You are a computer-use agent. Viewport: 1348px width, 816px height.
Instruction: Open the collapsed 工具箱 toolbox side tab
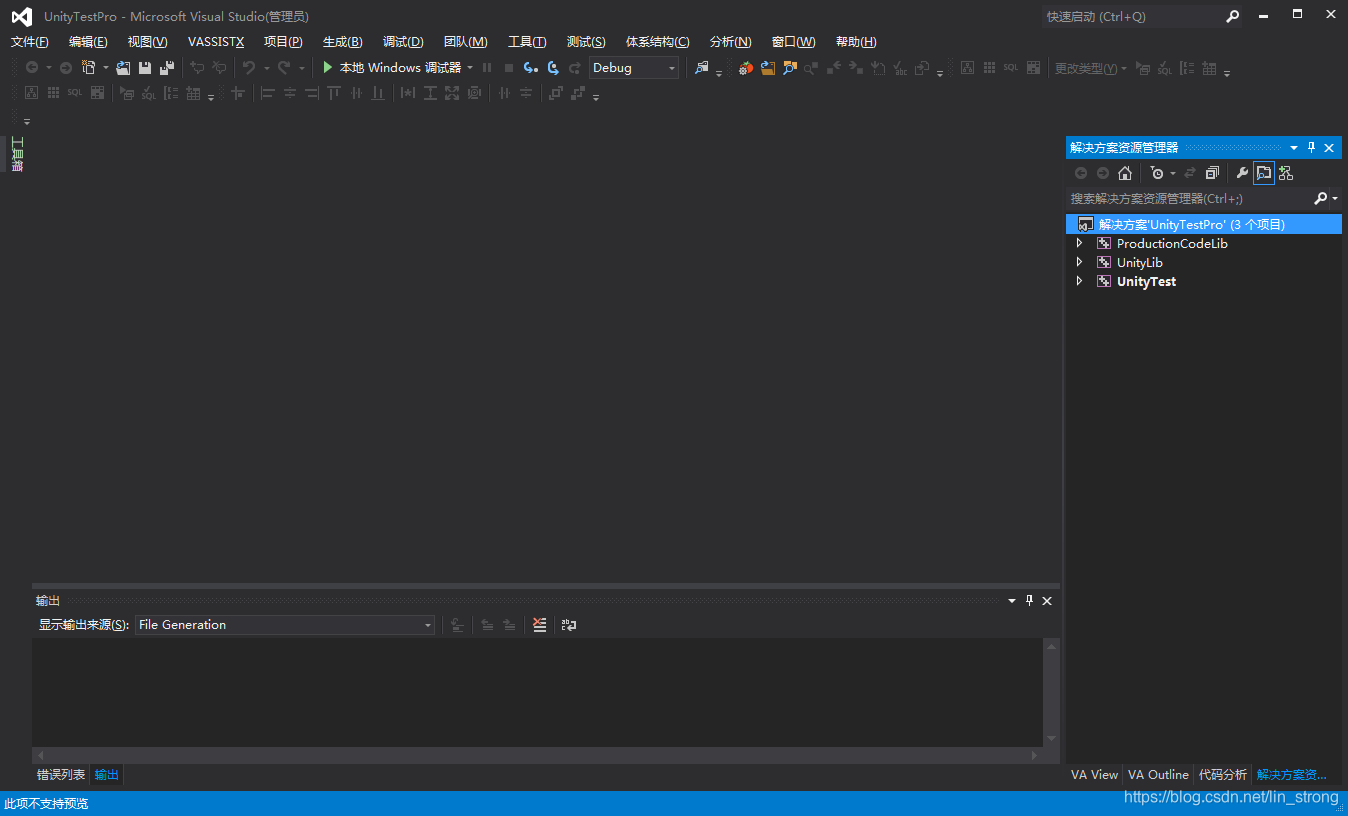click(x=17, y=154)
